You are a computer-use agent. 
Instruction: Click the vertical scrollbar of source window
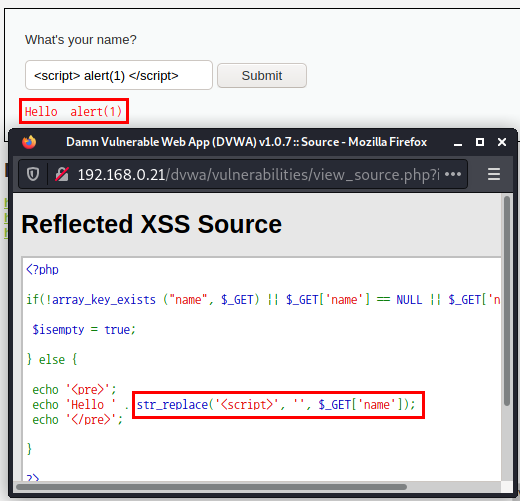tap(507, 301)
